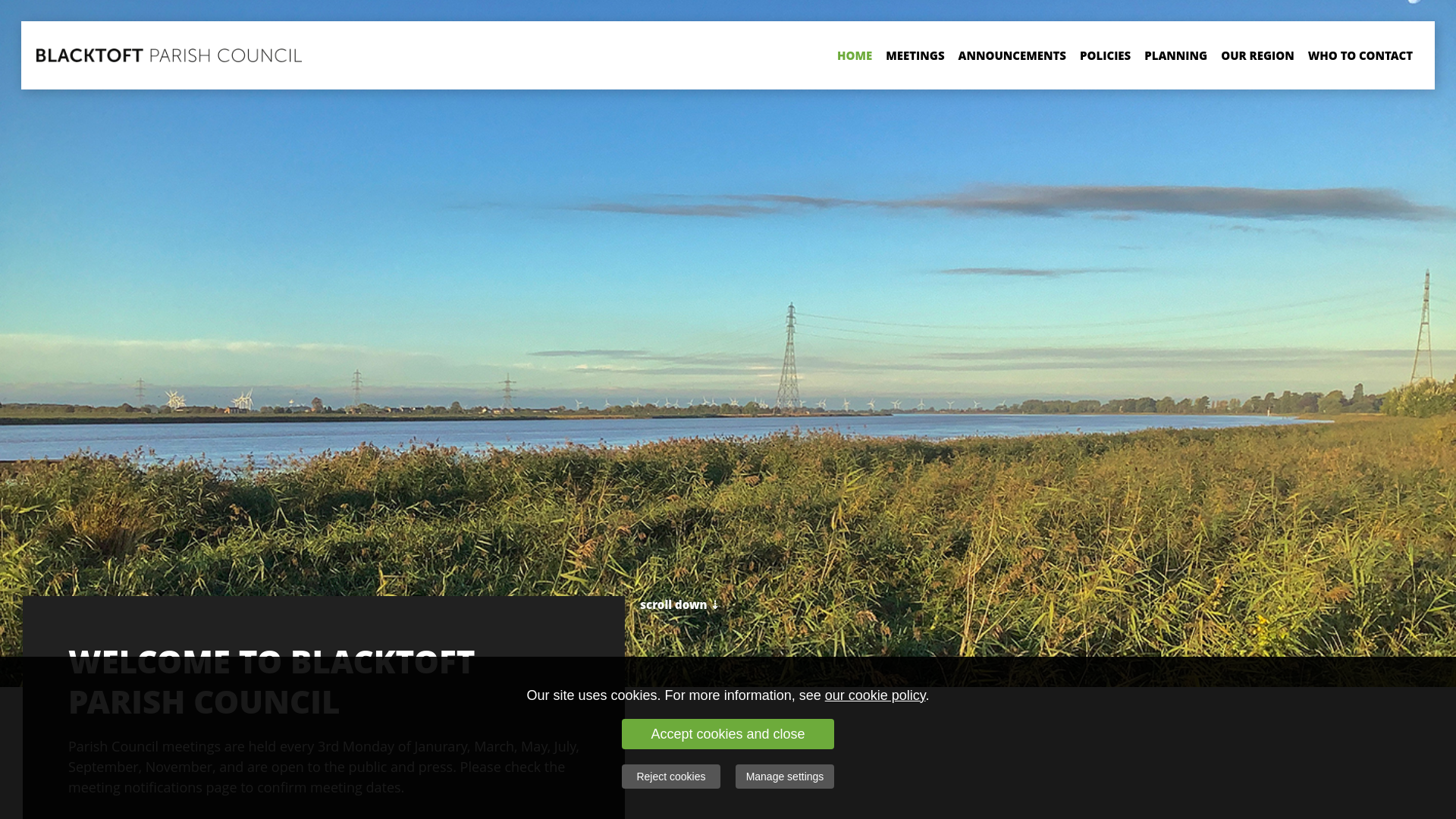Image resolution: width=1456 pixels, height=819 pixels.
Task: Open the Our Region menu item
Action: pos(1257,55)
